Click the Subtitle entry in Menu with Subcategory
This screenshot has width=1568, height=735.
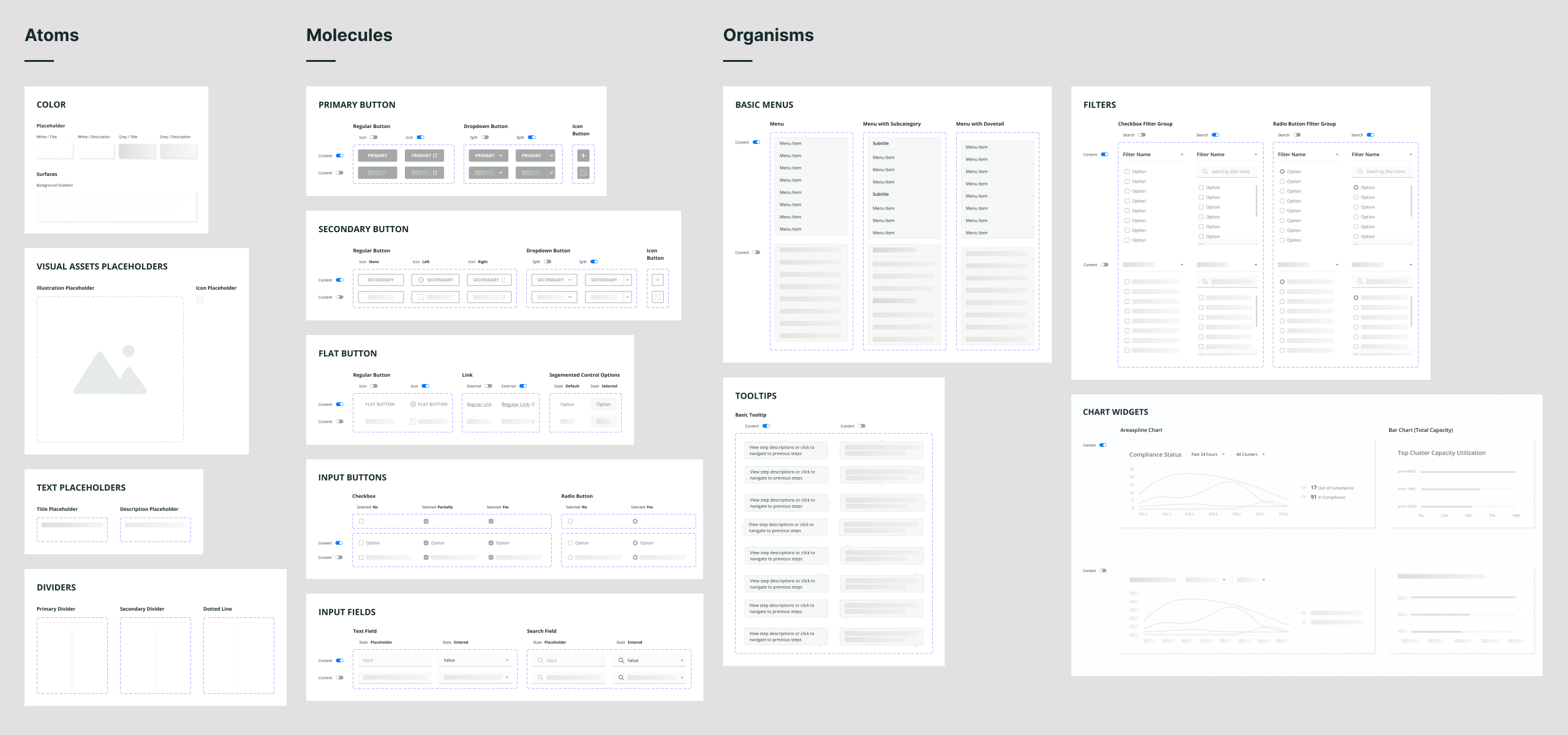880,143
